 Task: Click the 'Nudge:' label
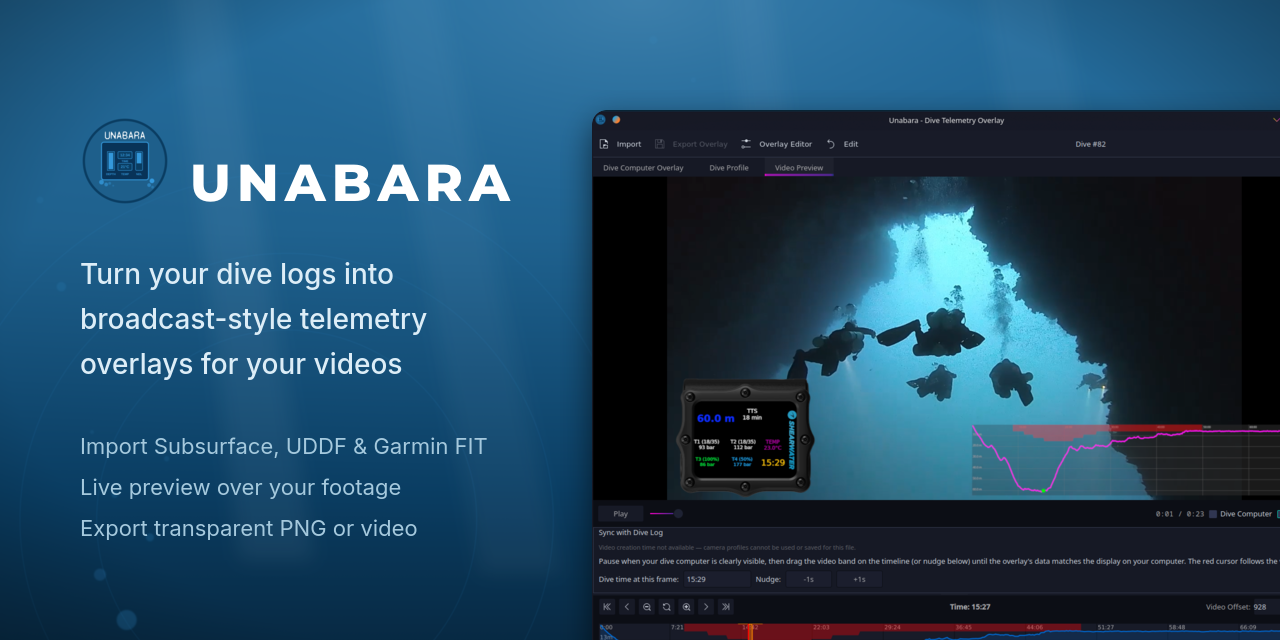[768, 579]
